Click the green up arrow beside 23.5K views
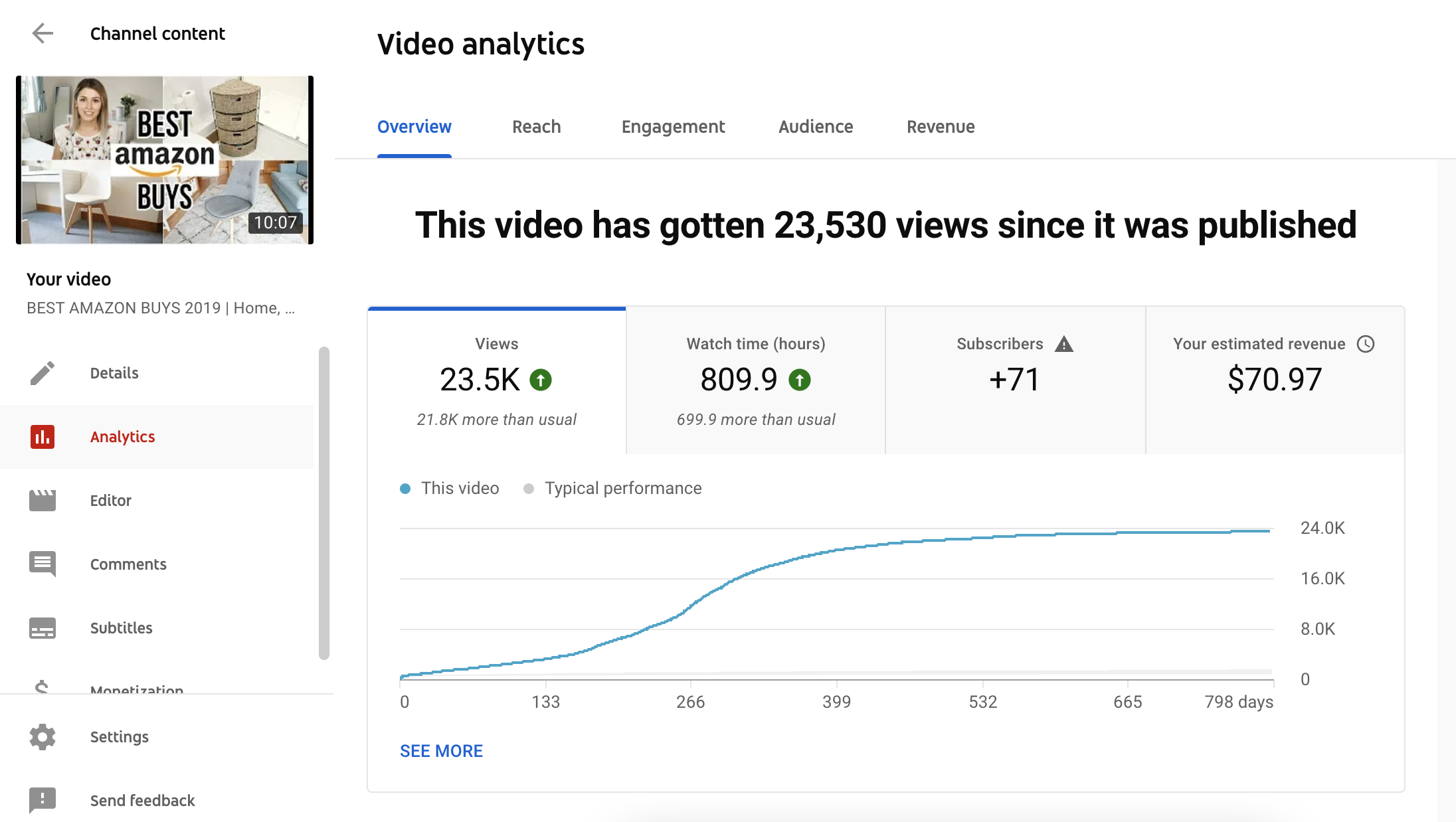Viewport: 1456px width, 822px height. pos(541,380)
